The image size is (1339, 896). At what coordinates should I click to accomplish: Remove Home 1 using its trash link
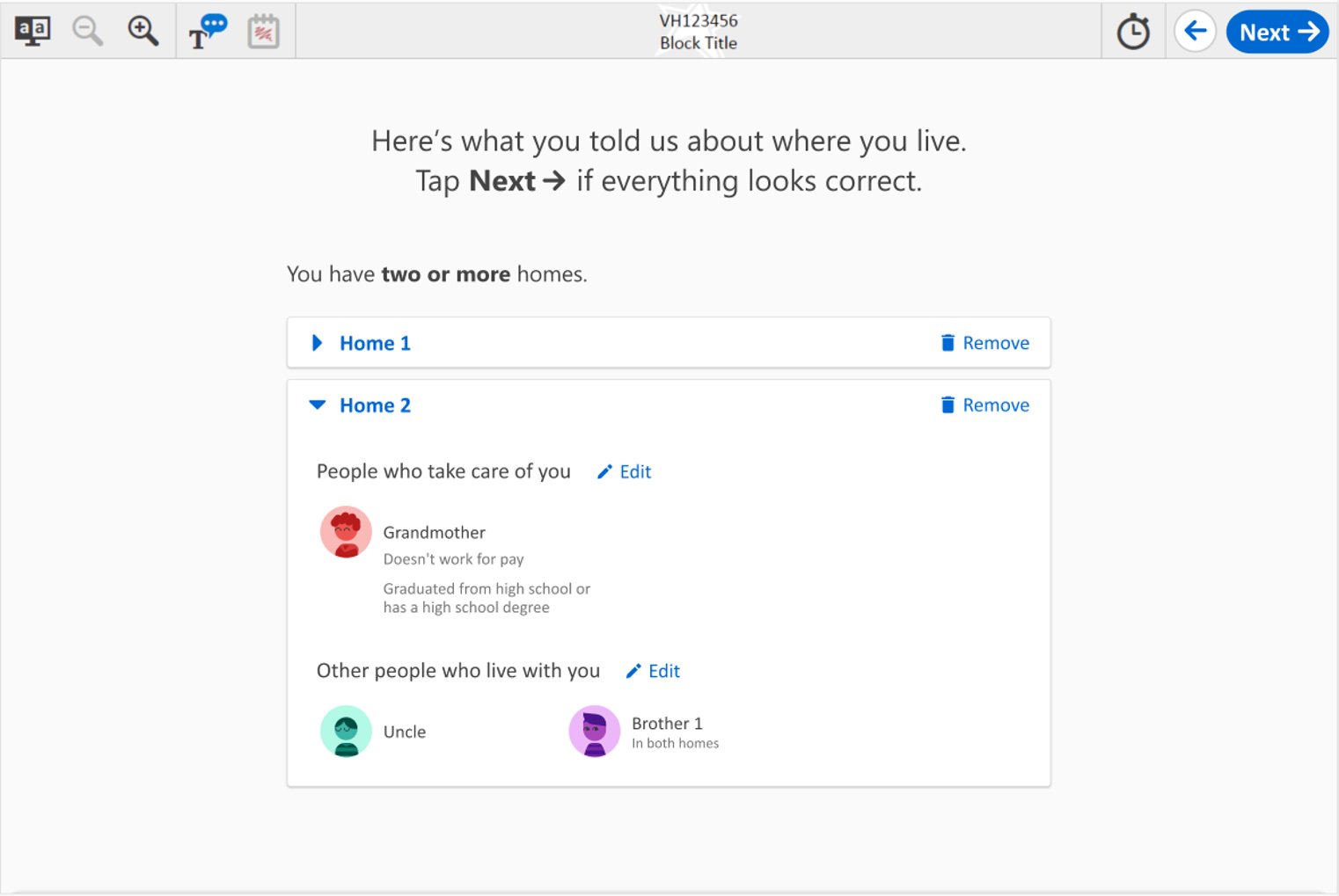[x=984, y=343]
